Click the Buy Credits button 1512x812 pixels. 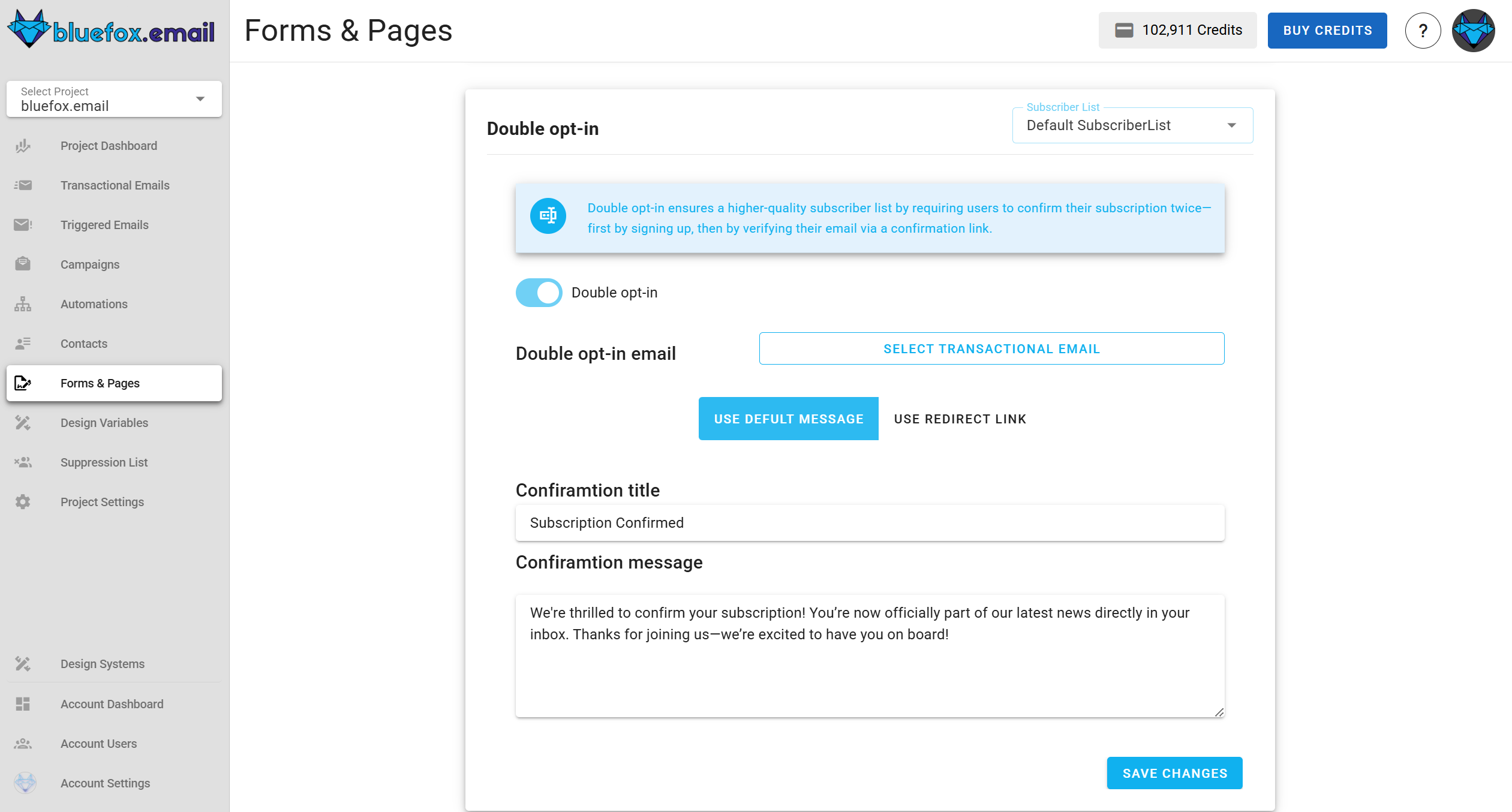tap(1327, 31)
